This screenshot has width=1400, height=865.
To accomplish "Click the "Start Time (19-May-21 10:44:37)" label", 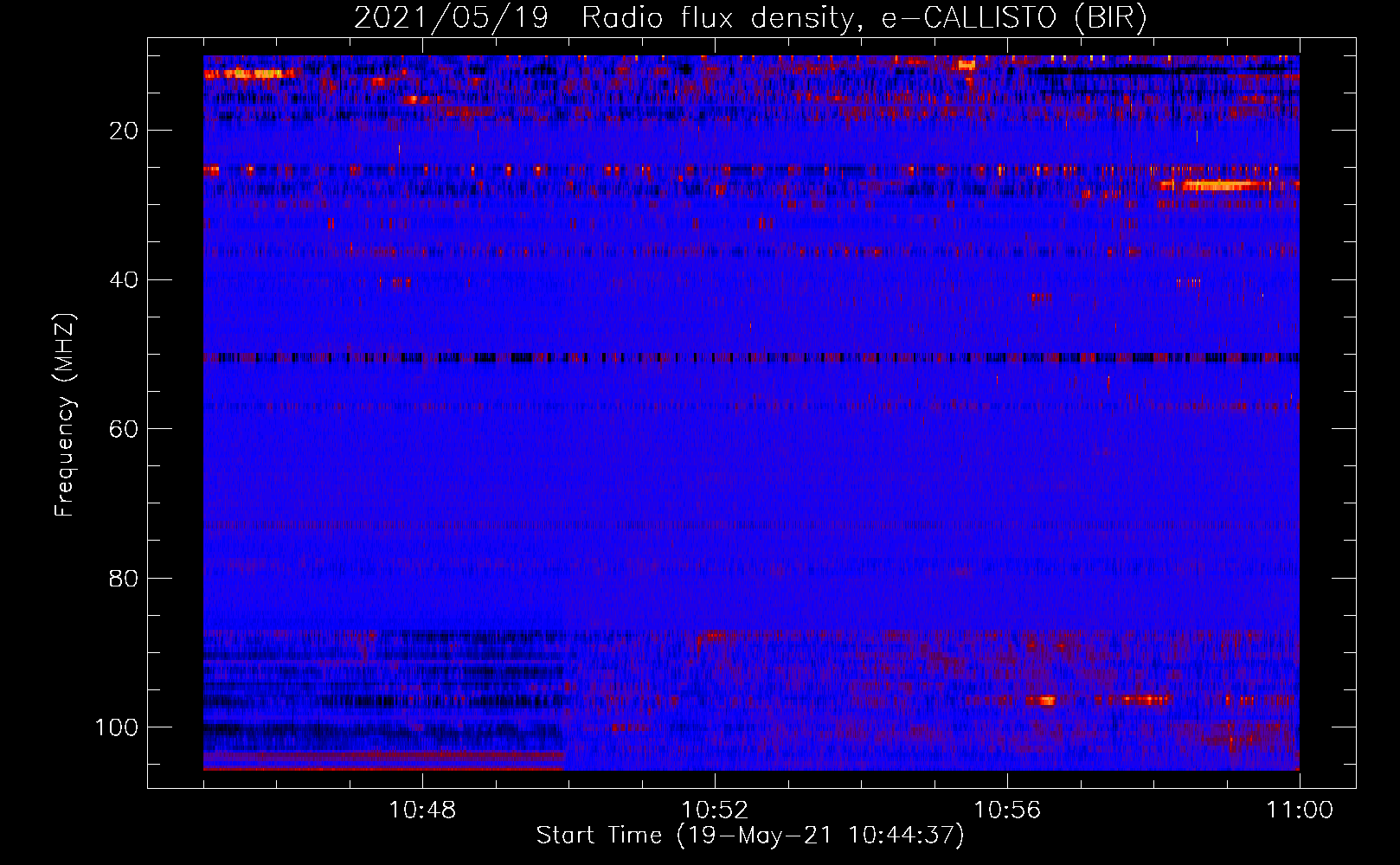I will pos(750,836).
